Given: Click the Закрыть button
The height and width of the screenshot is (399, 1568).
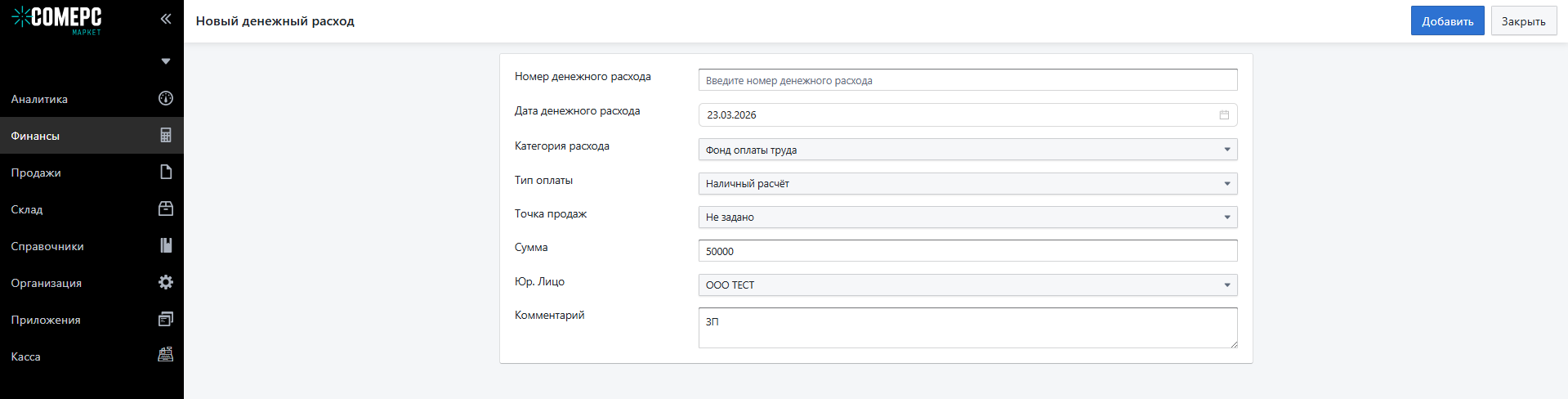Looking at the screenshot, I should (1523, 21).
